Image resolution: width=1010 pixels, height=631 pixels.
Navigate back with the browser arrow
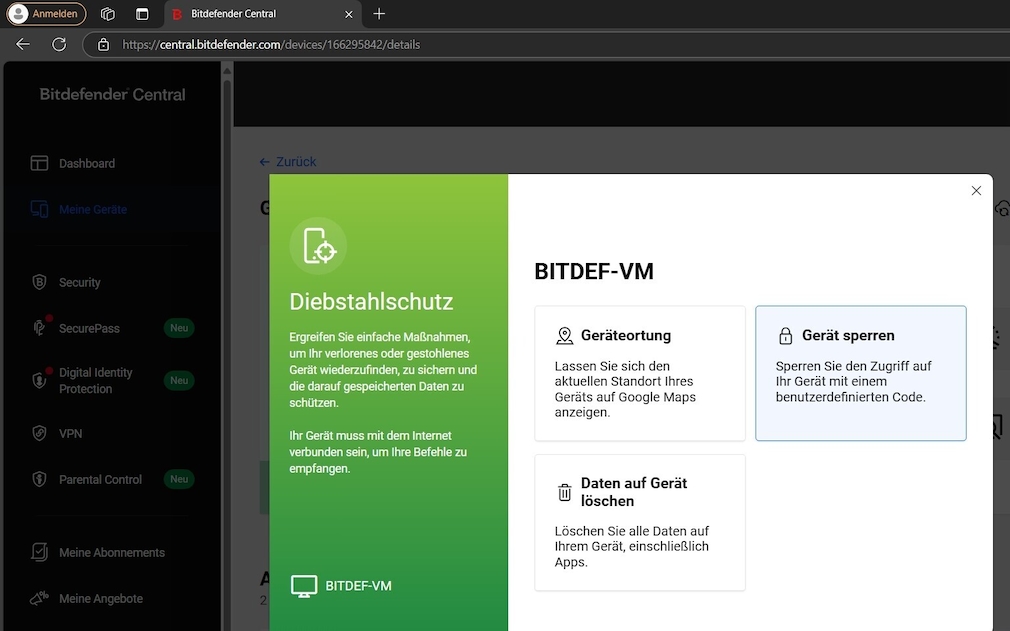pyautogui.click(x=22, y=44)
